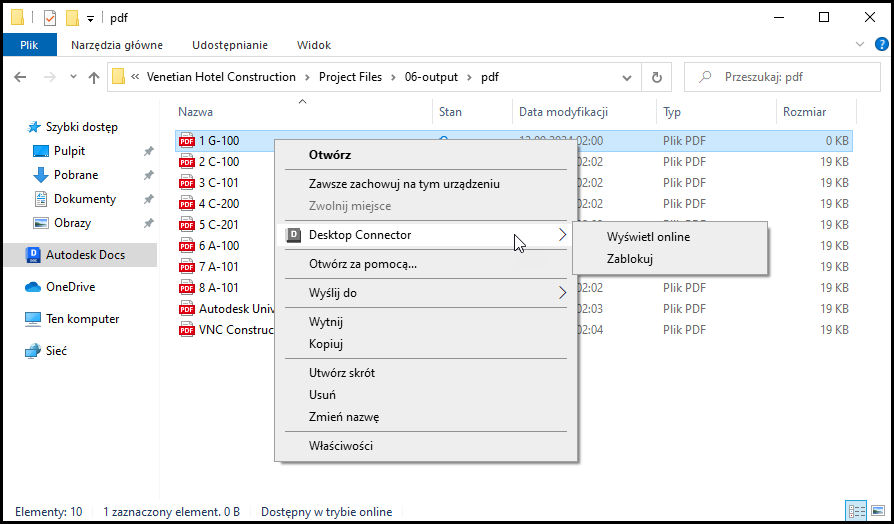Click the PDF icon of 8 A-101
This screenshot has width=894, height=524.
pyautogui.click(x=187, y=288)
